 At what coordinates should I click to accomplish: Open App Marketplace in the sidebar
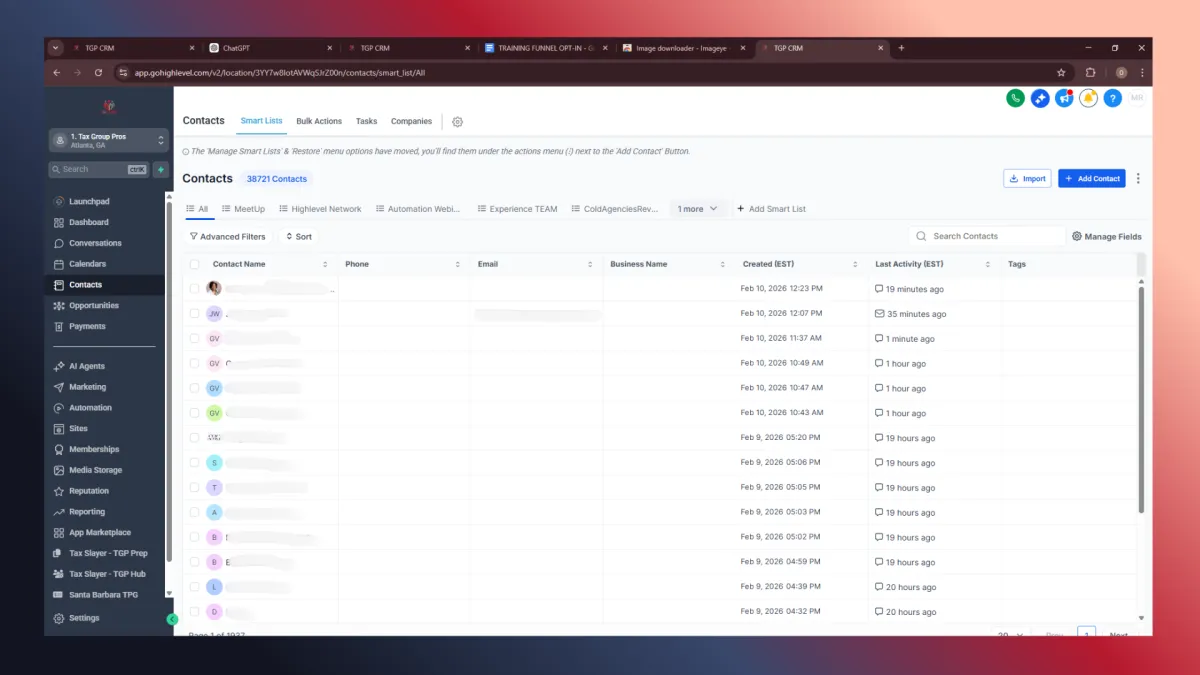100,533
